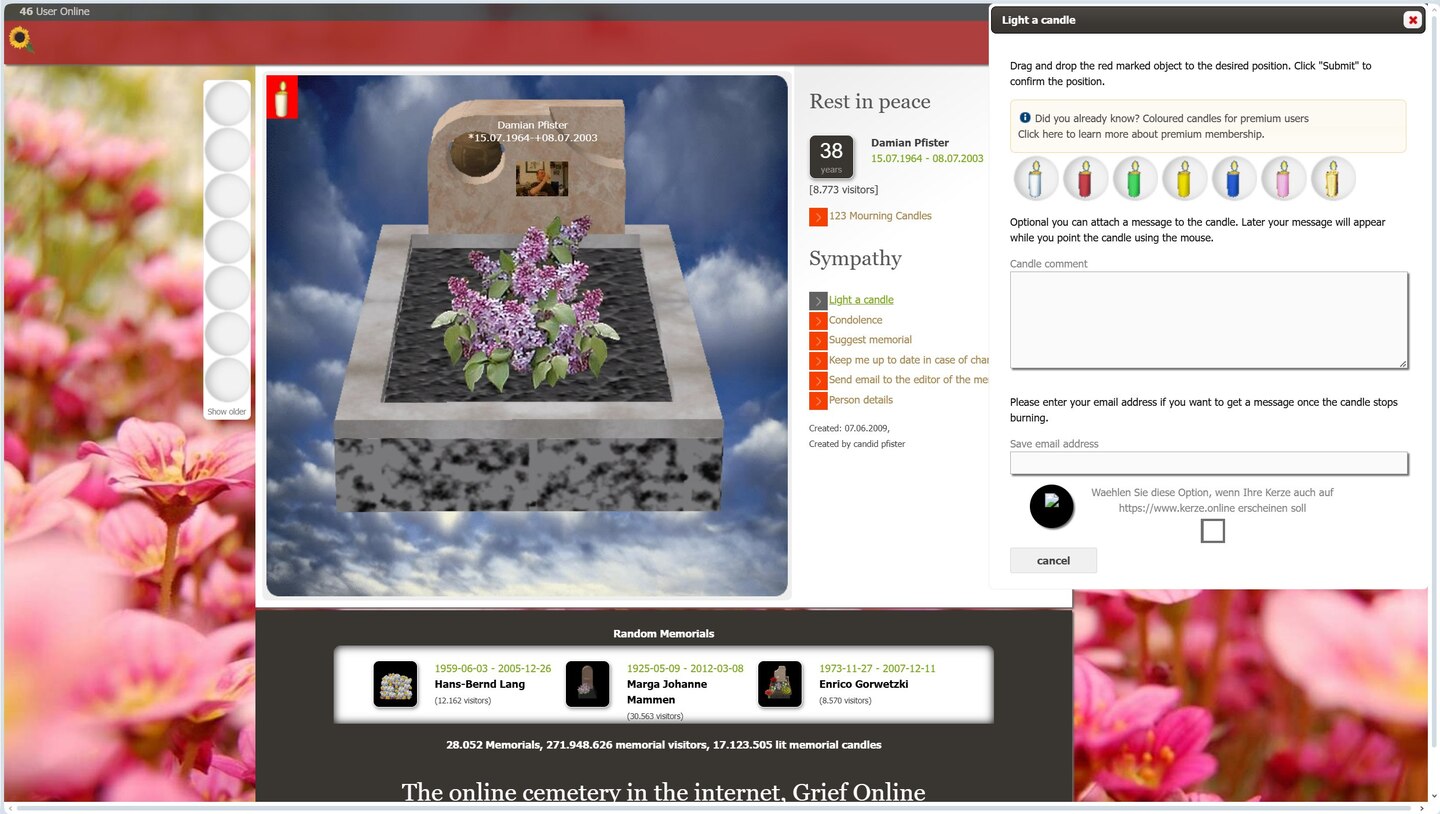Close the Light a candle dialog
The image size is (1440, 814).
[x=1412, y=20]
